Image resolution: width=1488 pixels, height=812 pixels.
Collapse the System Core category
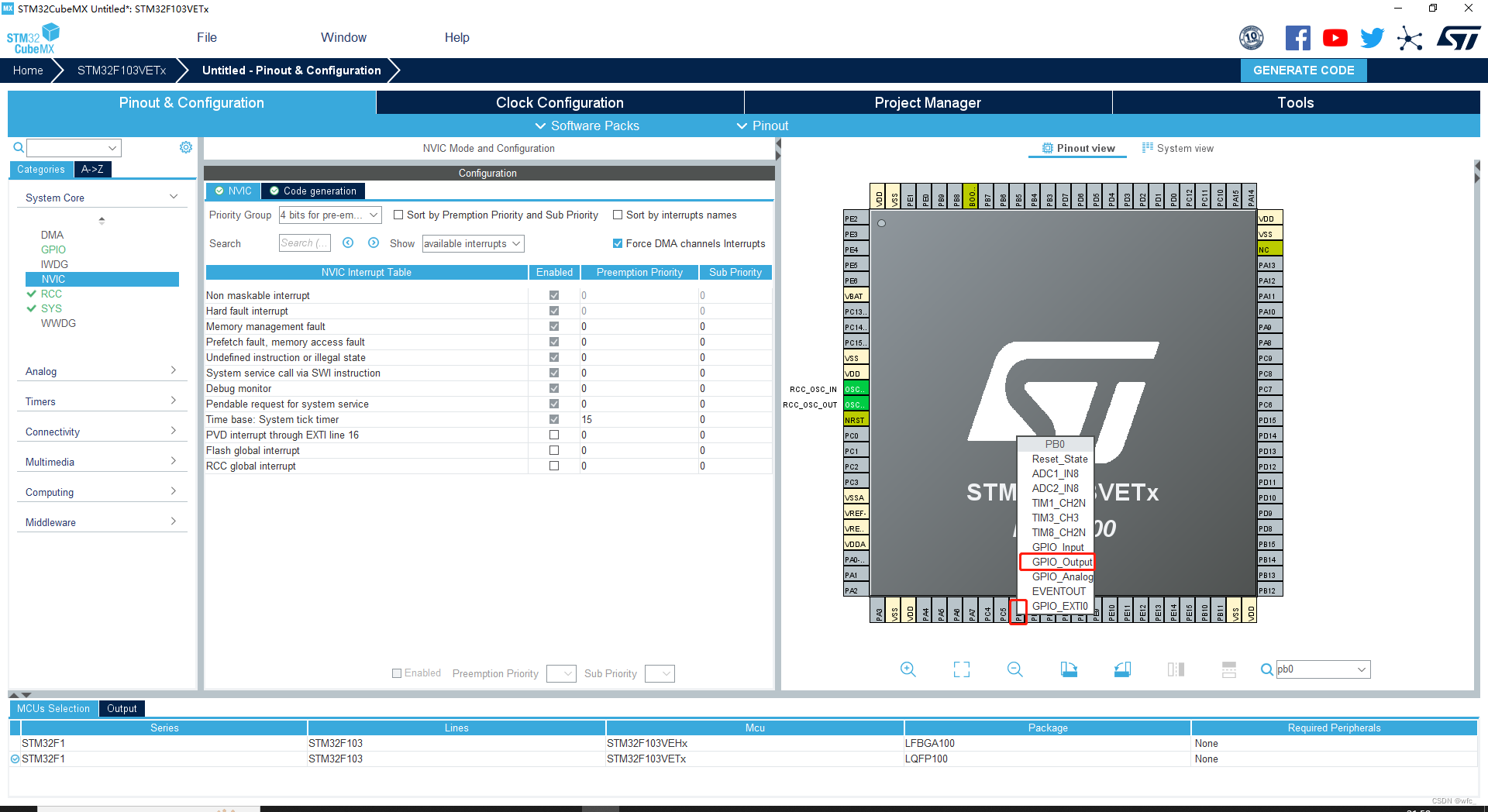point(172,197)
